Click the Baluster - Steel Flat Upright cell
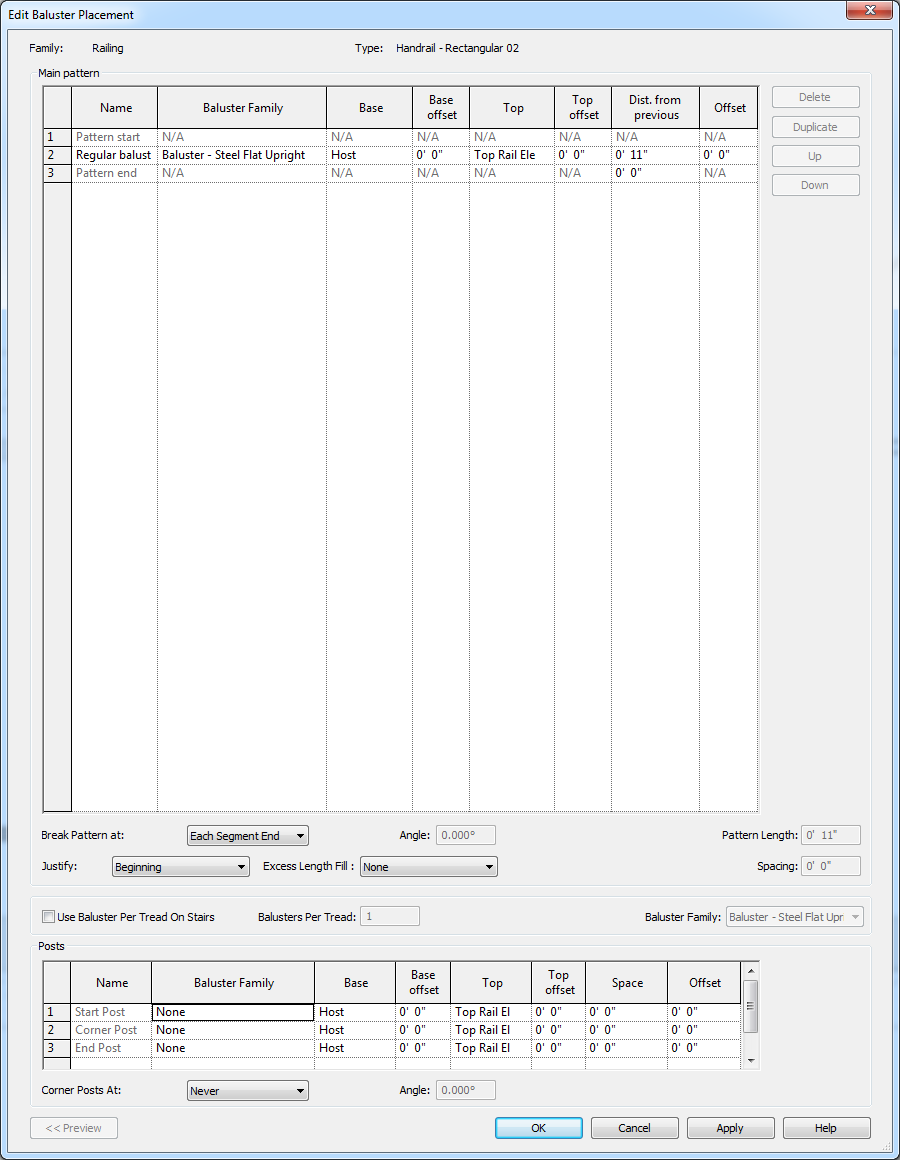 (242, 155)
